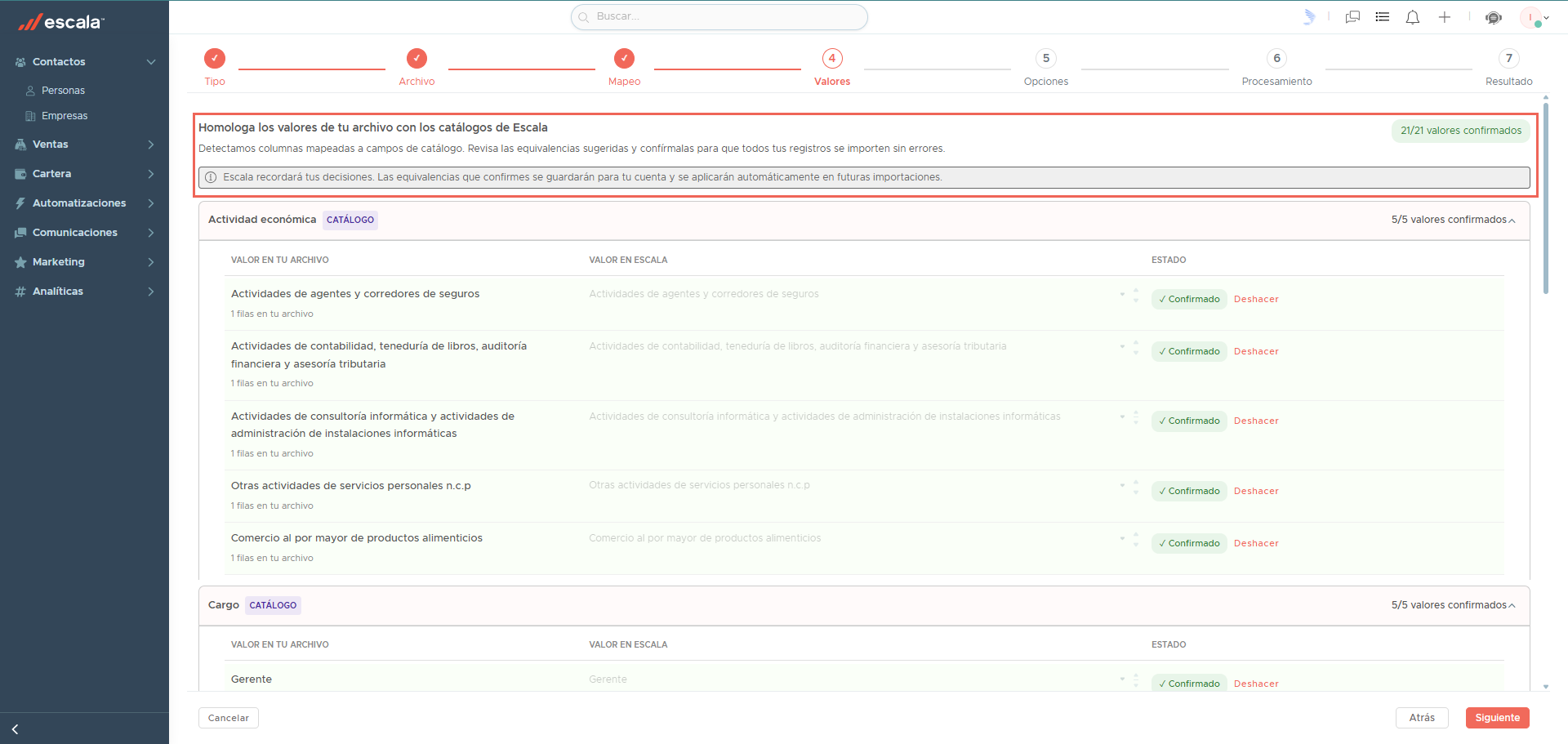The image size is (1568, 744).
Task: Go back to the Archivo step
Action: point(416,67)
